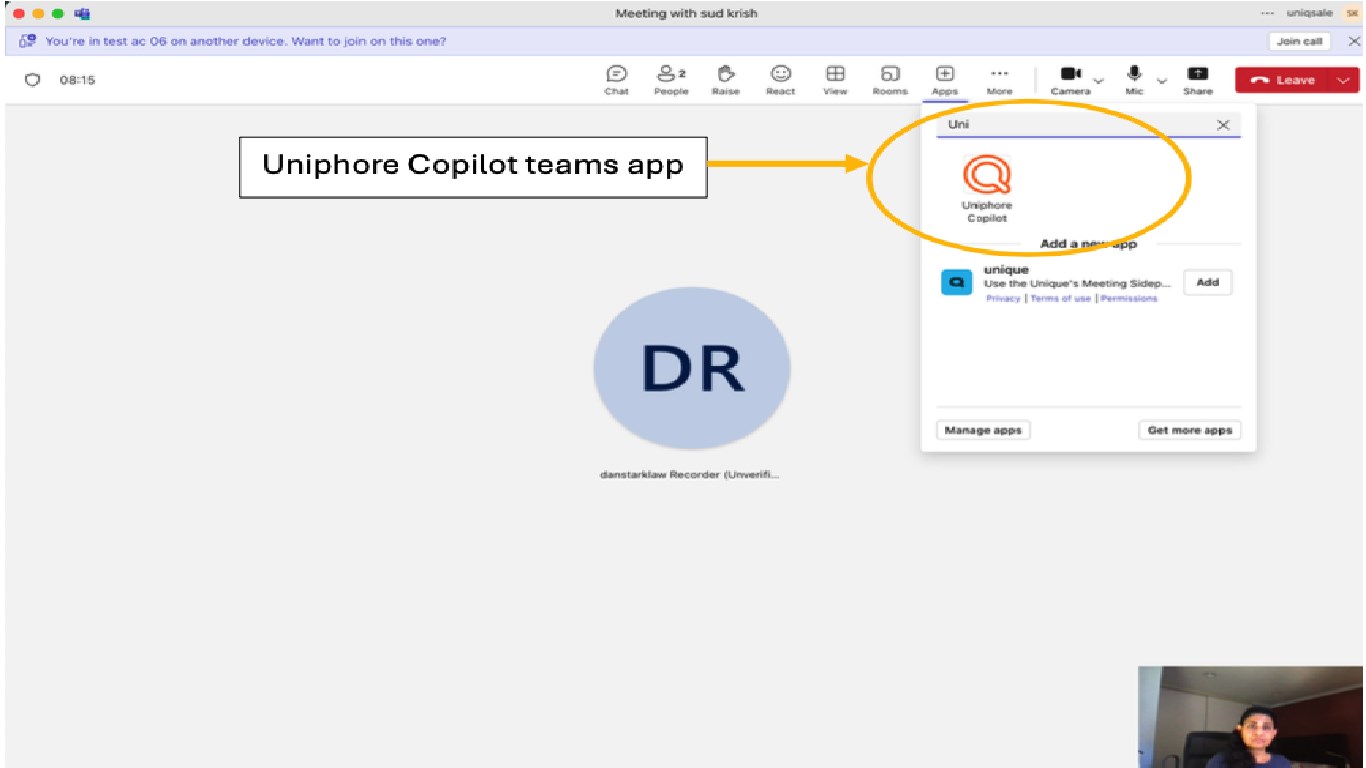Open the Permissions link
Screen dimensions: 1366x768
click(x=1129, y=298)
